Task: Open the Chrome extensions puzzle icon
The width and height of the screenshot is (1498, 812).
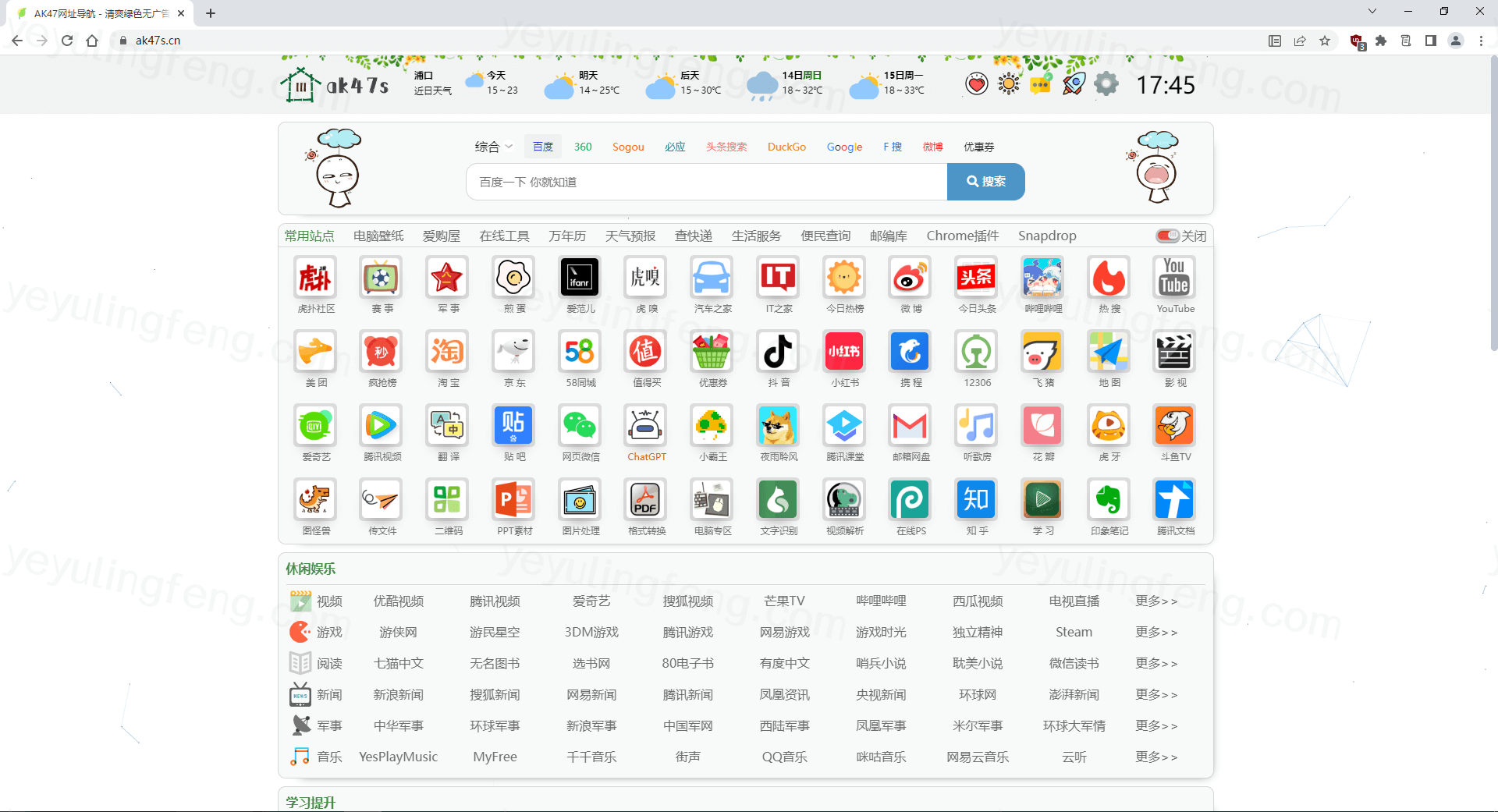Action: [x=1381, y=41]
